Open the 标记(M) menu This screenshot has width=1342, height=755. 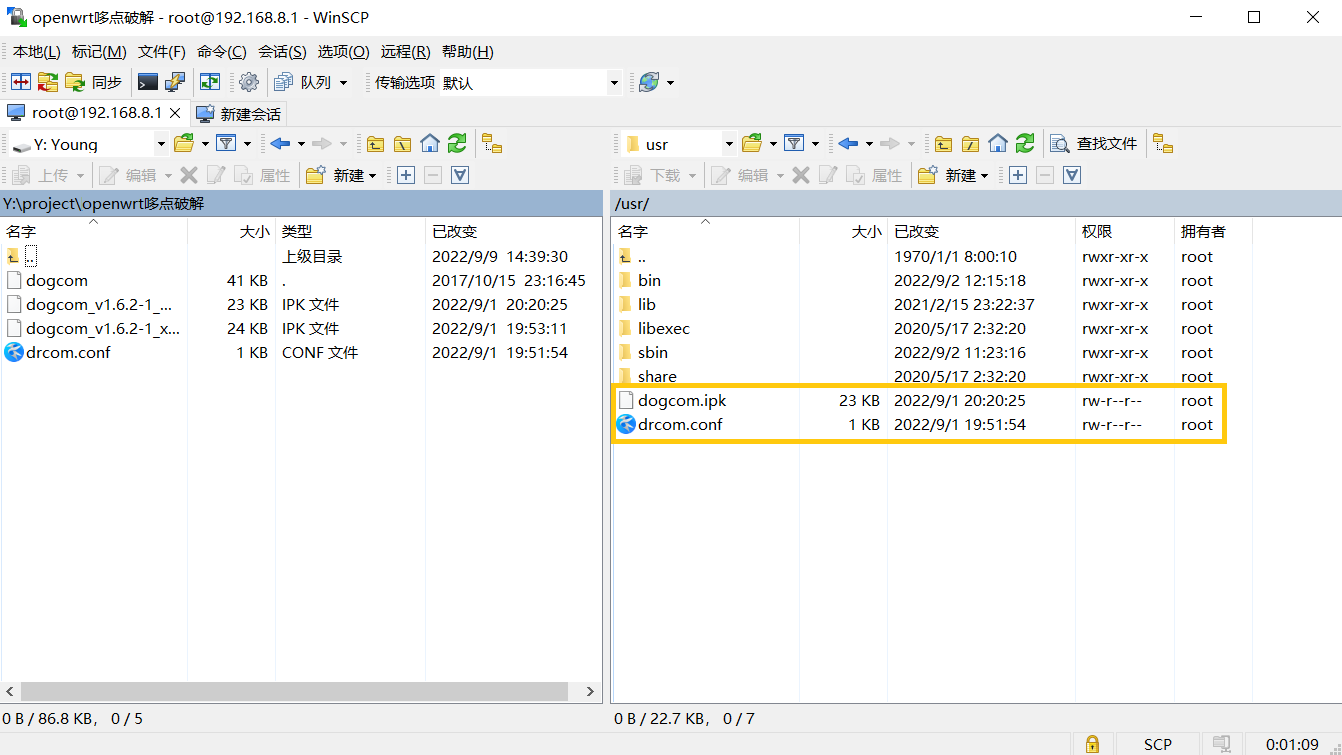click(99, 52)
